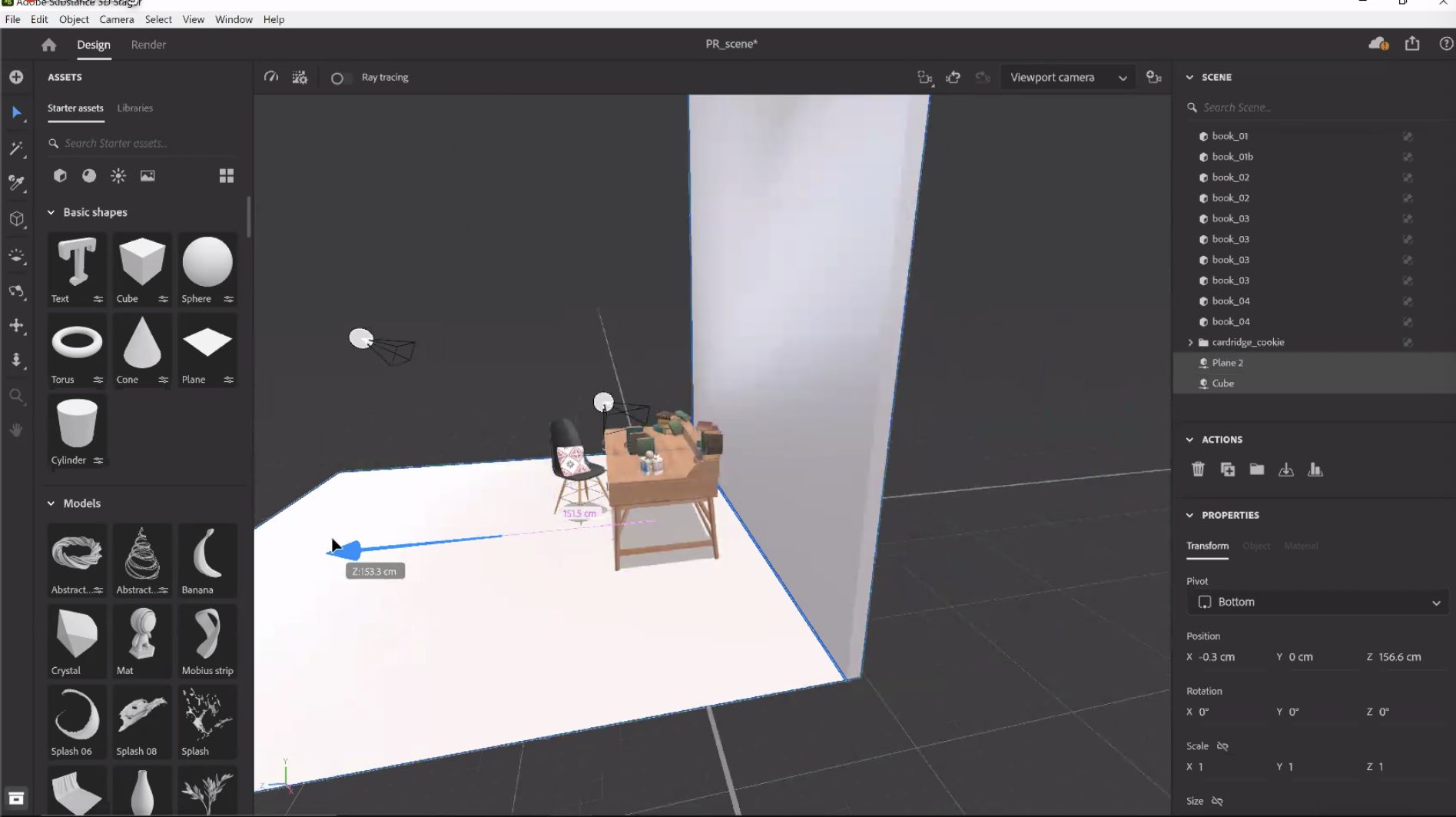Toggle visibility of book_01 item

click(x=1408, y=136)
